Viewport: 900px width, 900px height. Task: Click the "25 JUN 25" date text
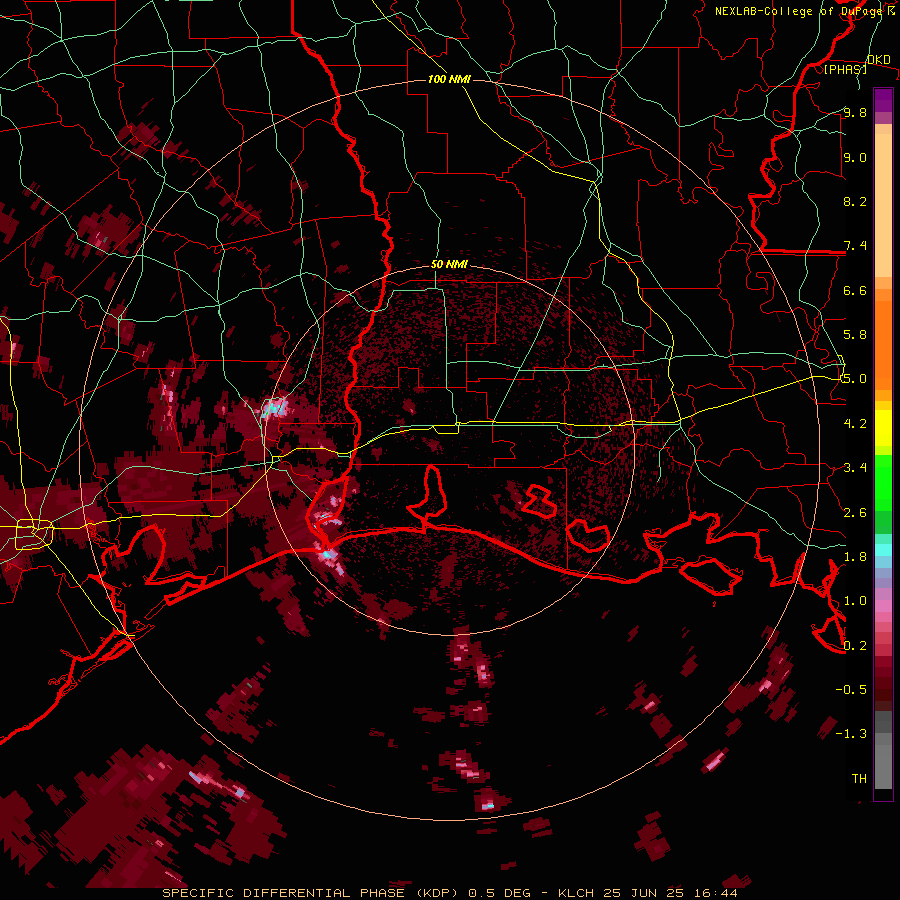coord(641,893)
